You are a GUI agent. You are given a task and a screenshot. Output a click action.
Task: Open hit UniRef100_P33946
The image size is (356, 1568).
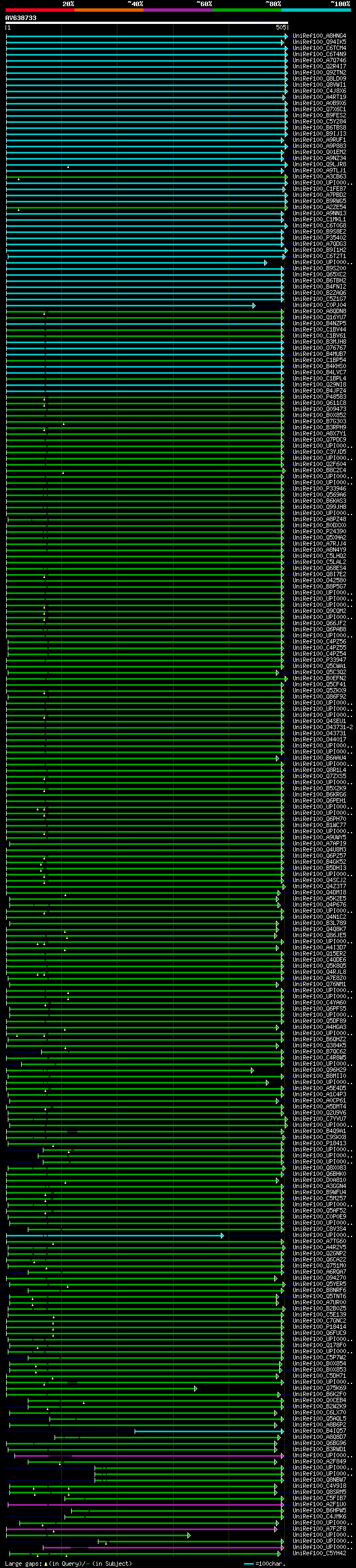pyautogui.click(x=319, y=489)
